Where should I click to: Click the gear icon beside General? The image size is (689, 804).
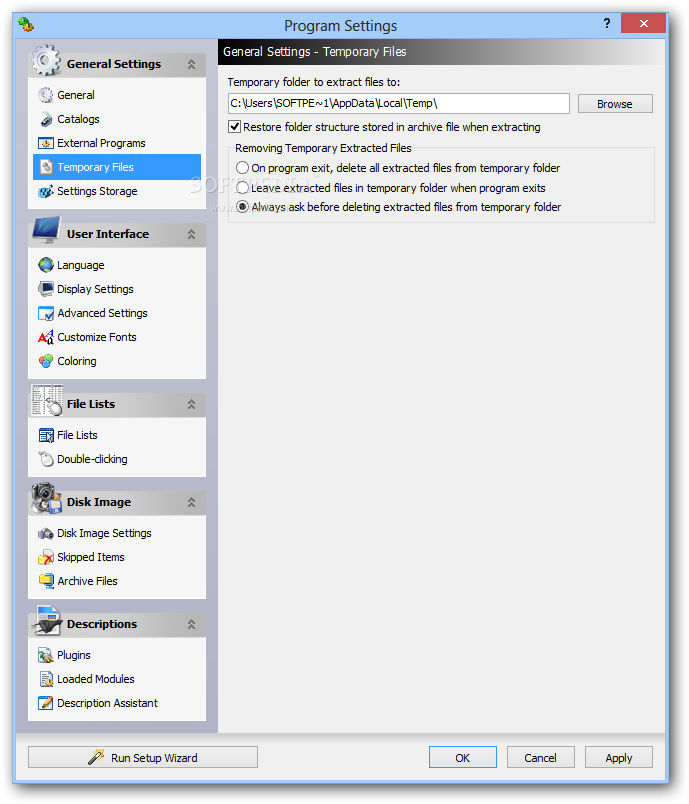pyautogui.click(x=46, y=95)
